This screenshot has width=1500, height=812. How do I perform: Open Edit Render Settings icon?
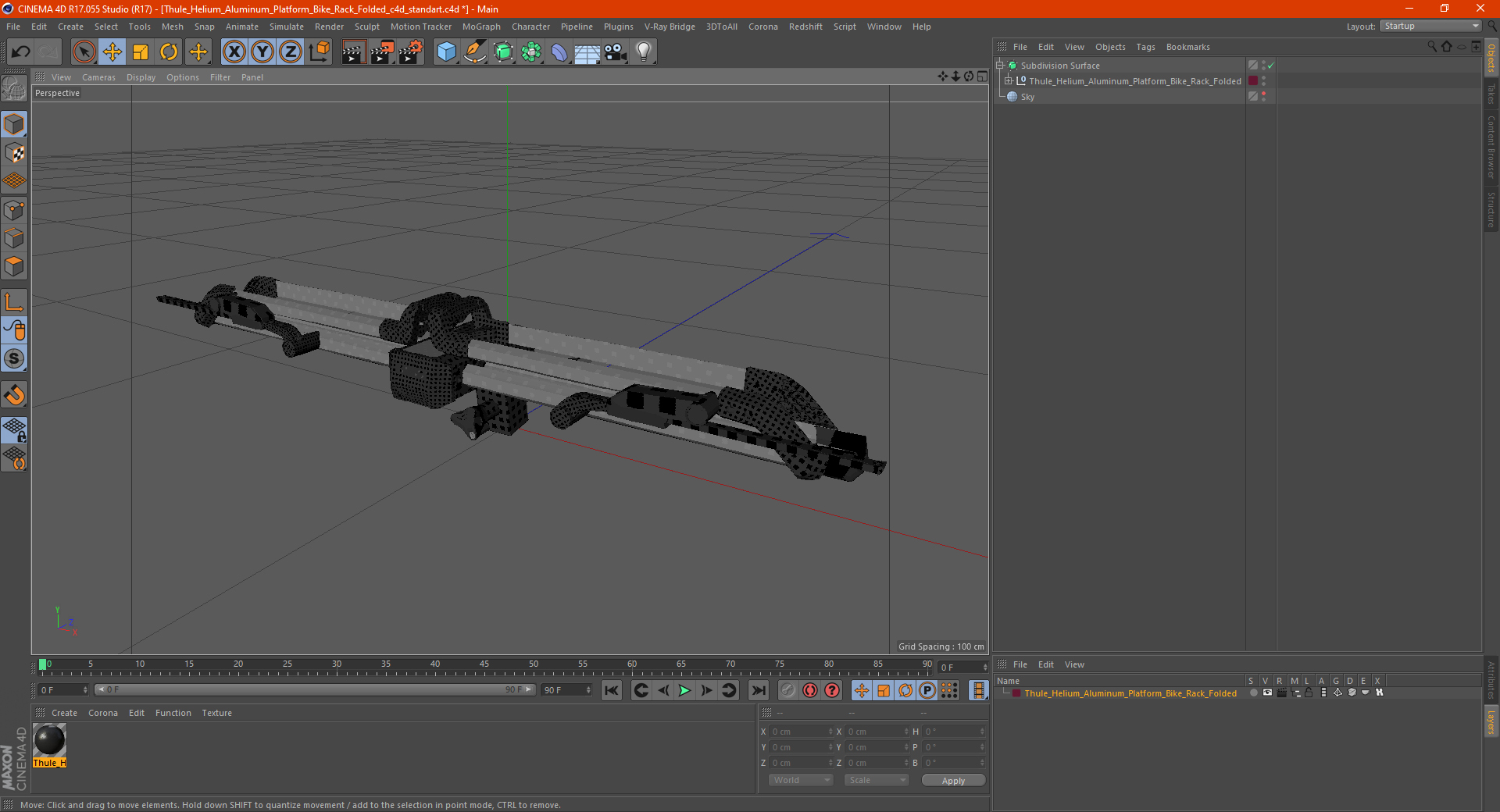click(x=411, y=52)
